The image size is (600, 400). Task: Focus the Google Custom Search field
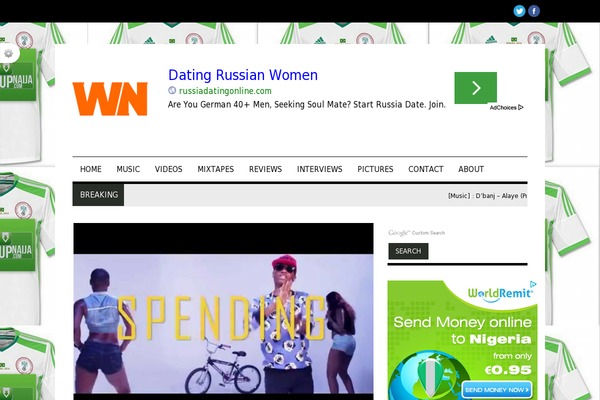click(x=457, y=233)
